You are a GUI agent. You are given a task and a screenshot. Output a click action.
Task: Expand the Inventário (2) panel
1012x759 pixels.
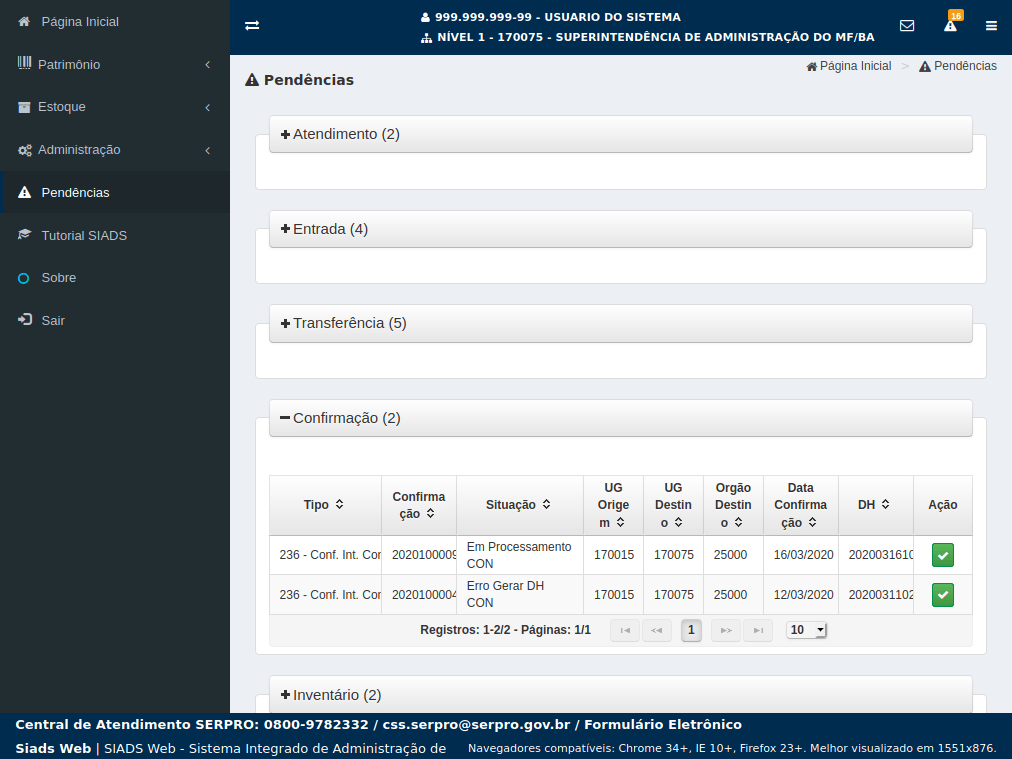tap(620, 694)
